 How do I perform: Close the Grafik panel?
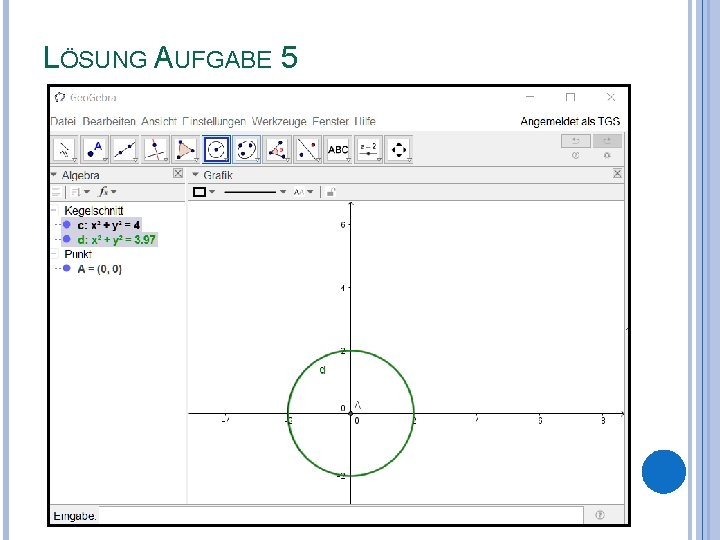click(x=617, y=173)
